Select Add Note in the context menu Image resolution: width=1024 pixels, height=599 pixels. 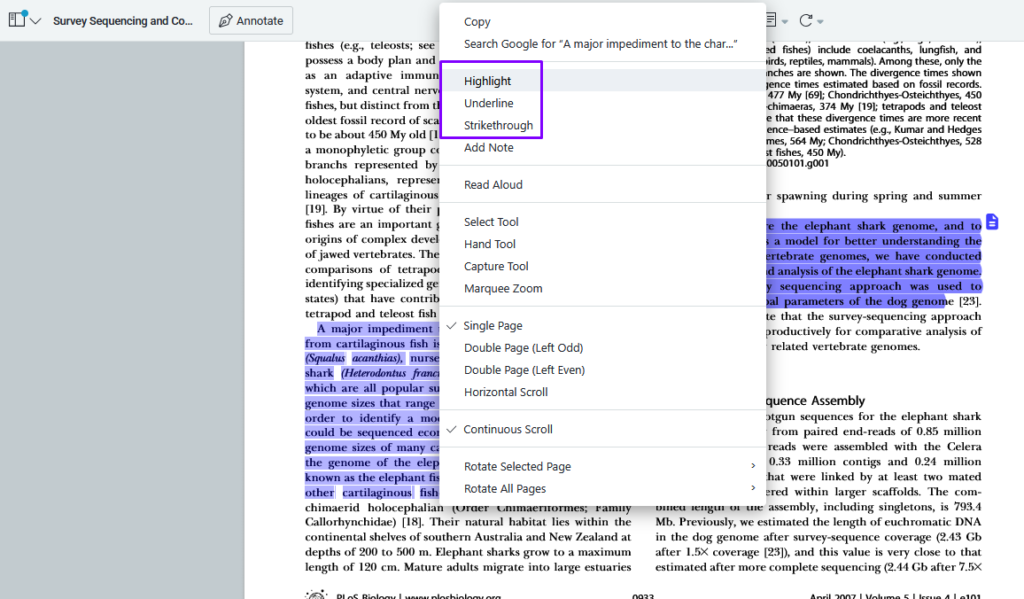(489, 147)
